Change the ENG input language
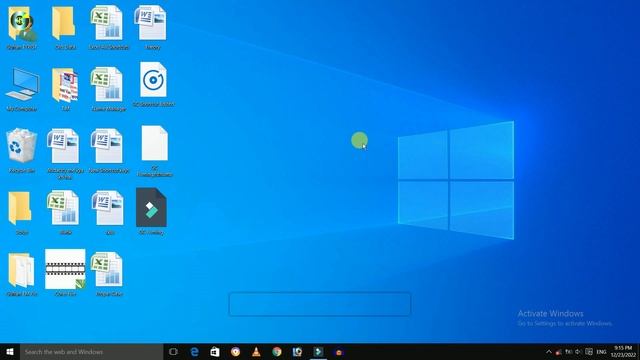The width and height of the screenshot is (640, 360). (x=601, y=352)
